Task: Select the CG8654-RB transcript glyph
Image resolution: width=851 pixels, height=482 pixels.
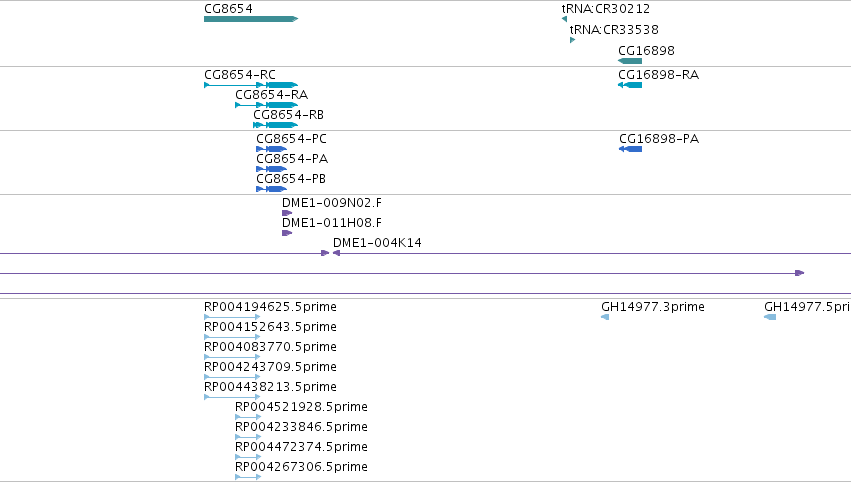Action: [x=276, y=125]
